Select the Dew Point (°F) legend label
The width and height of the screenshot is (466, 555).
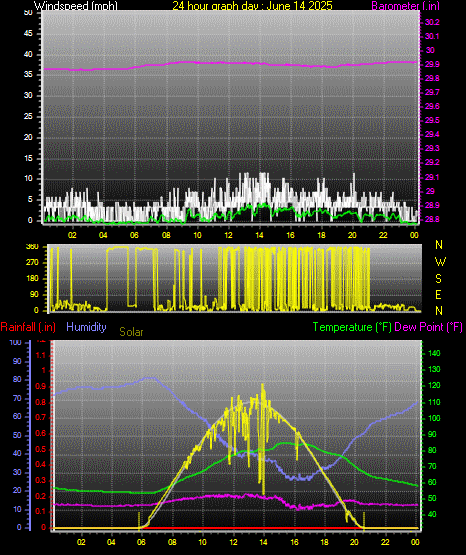tap(428, 327)
